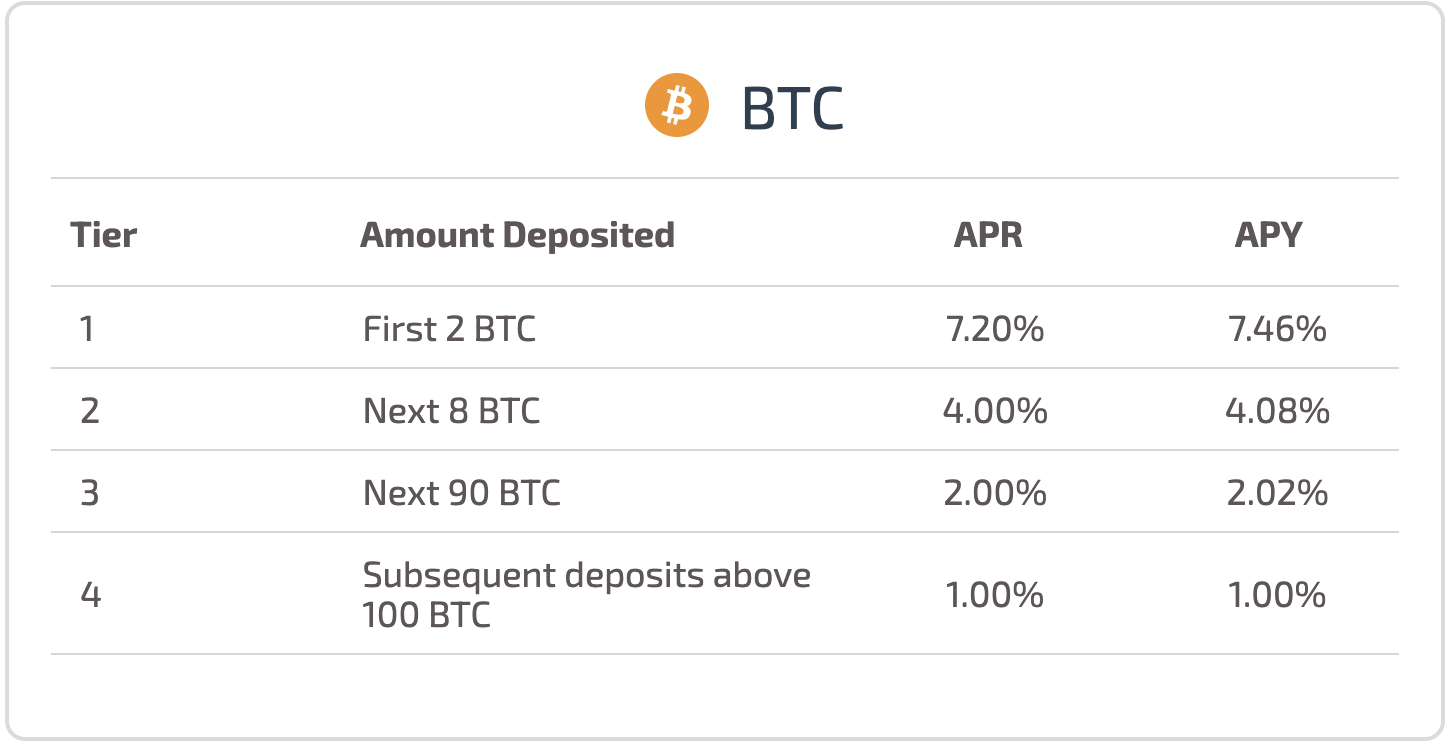Click the 7.46% APY value
The image size is (1449, 755).
tap(1277, 329)
